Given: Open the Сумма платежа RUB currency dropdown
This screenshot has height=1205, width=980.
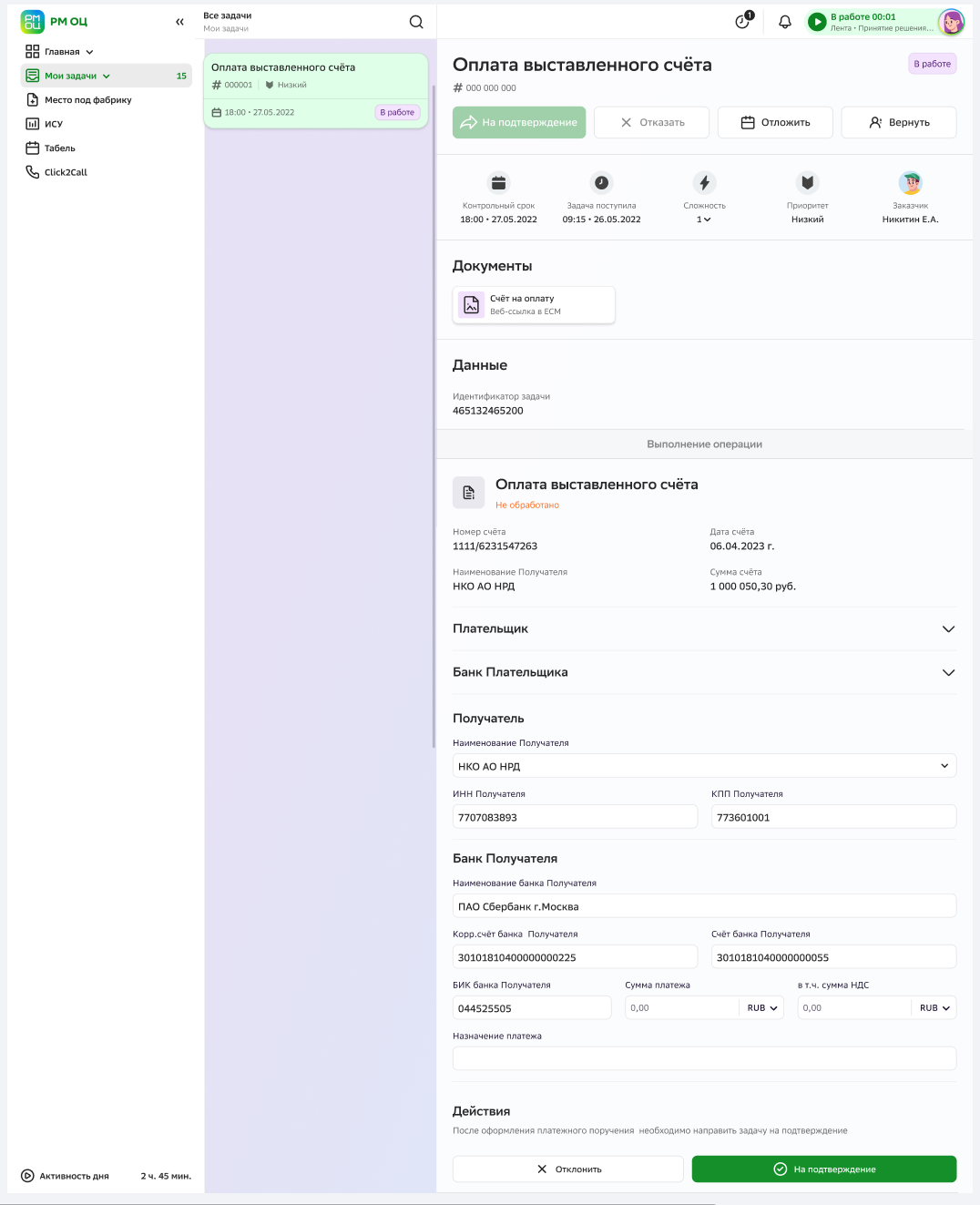Looking at the screenshot, I should 762,1008.
